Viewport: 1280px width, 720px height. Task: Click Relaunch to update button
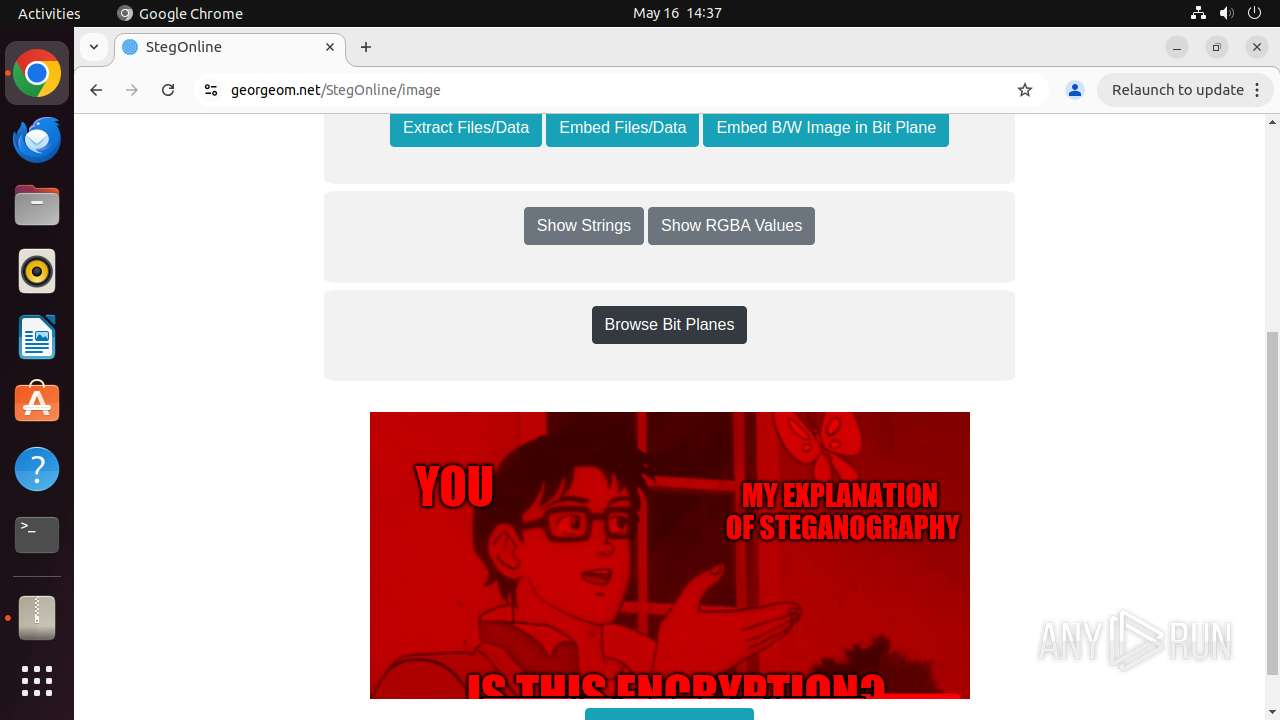click(x=1178, y=90)
